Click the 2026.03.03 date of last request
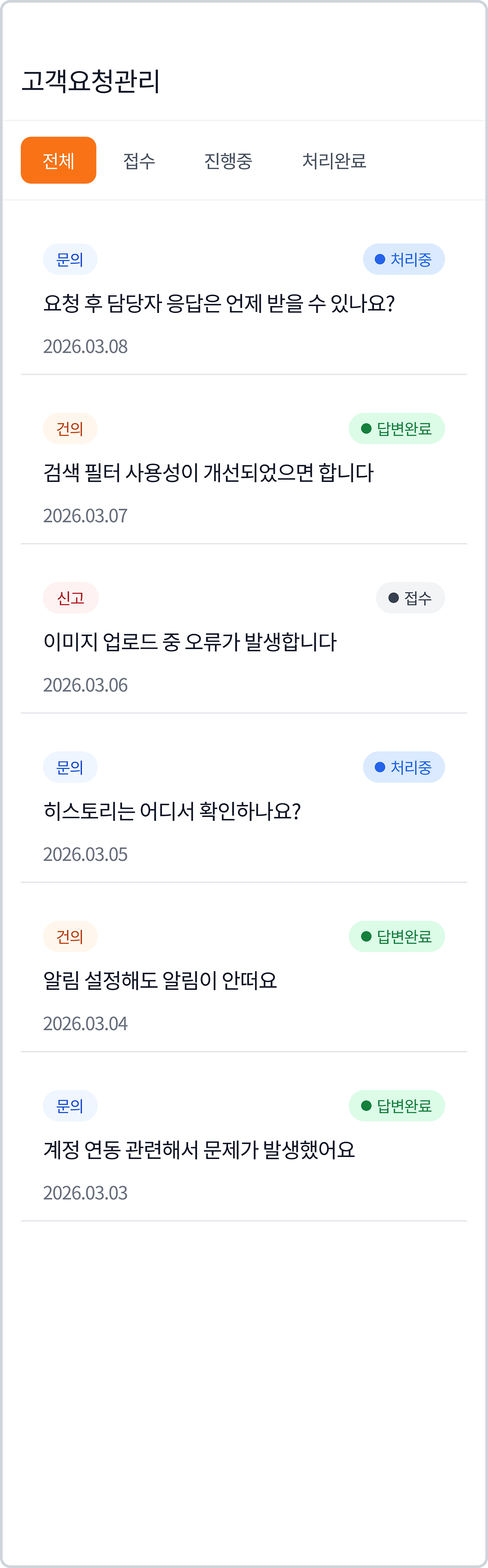Image resolution: width=488 pixels, height=1568 pixels. point(85,1193)
